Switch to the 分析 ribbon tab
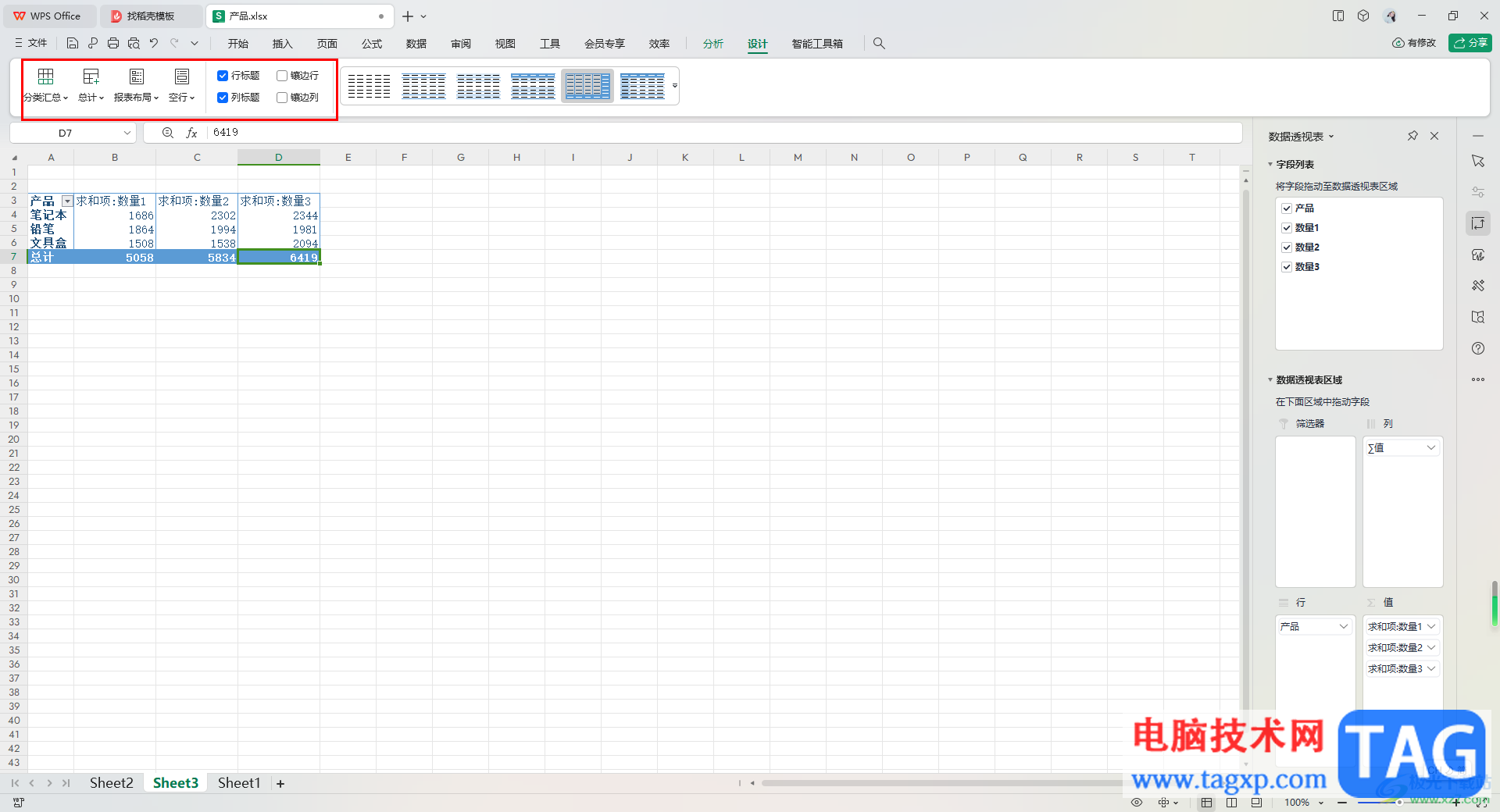The width and height of the screenshot is (1500, 812). (x=713, y=44)
